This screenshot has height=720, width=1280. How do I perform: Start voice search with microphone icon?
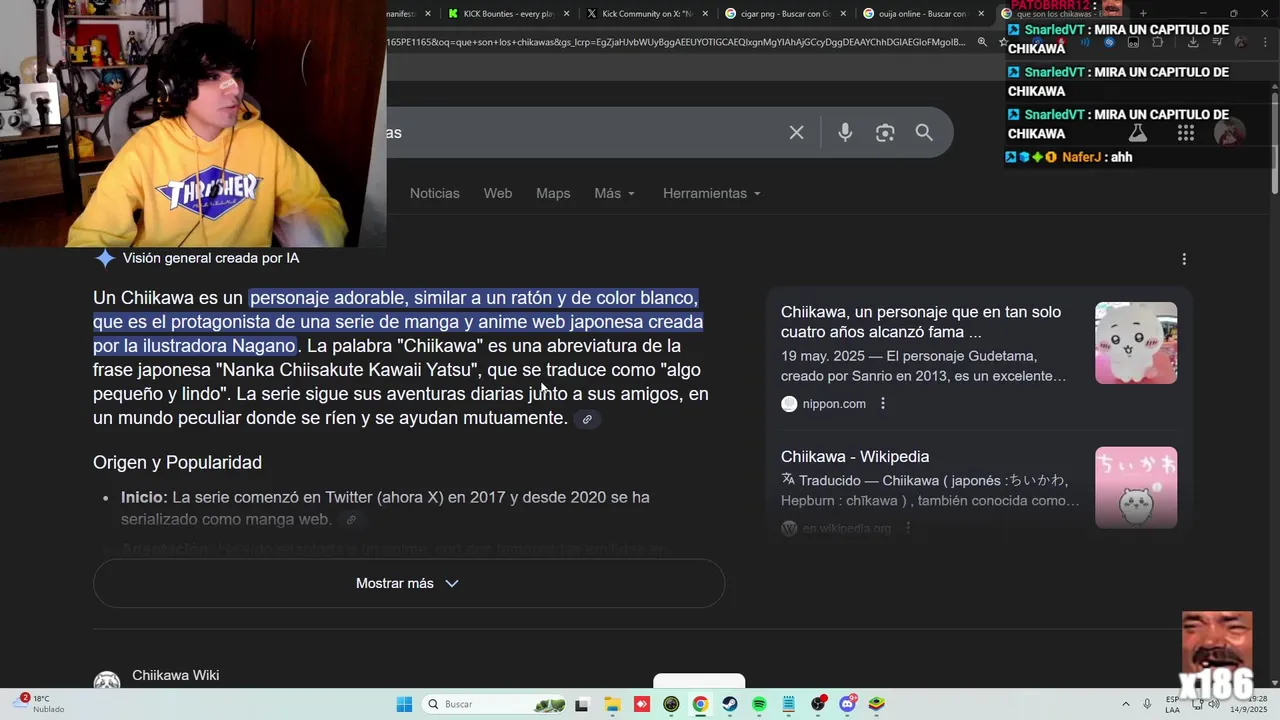845,133
